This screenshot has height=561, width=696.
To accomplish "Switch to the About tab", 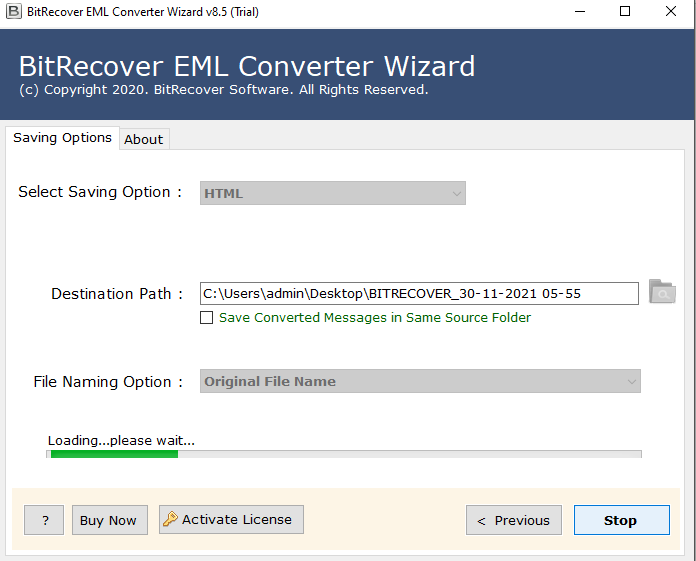I will click(x=143, y=139).
